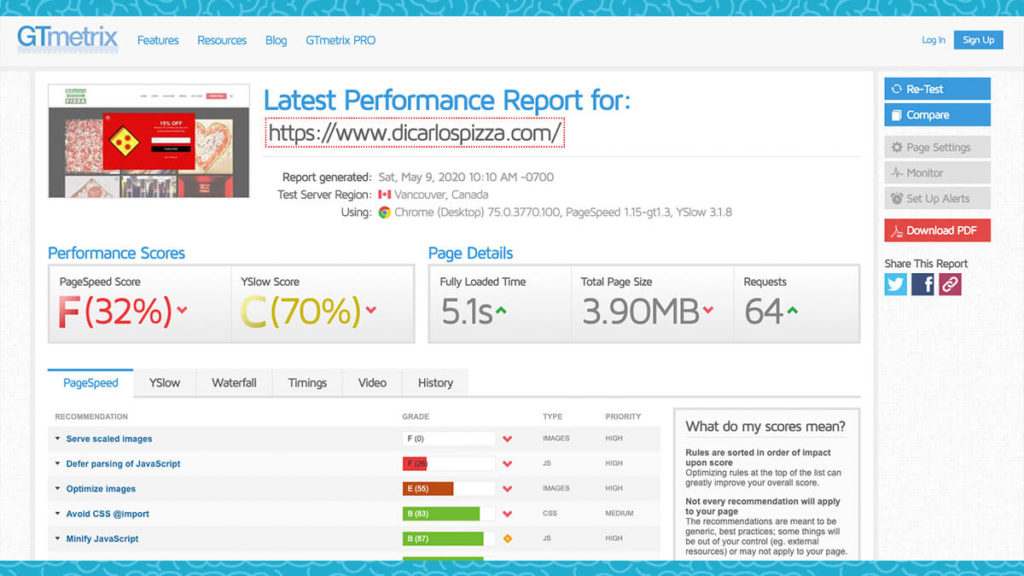Open the Waterfall tab
This screenshot has height=576, width=1024.
[x=234, y=383]
